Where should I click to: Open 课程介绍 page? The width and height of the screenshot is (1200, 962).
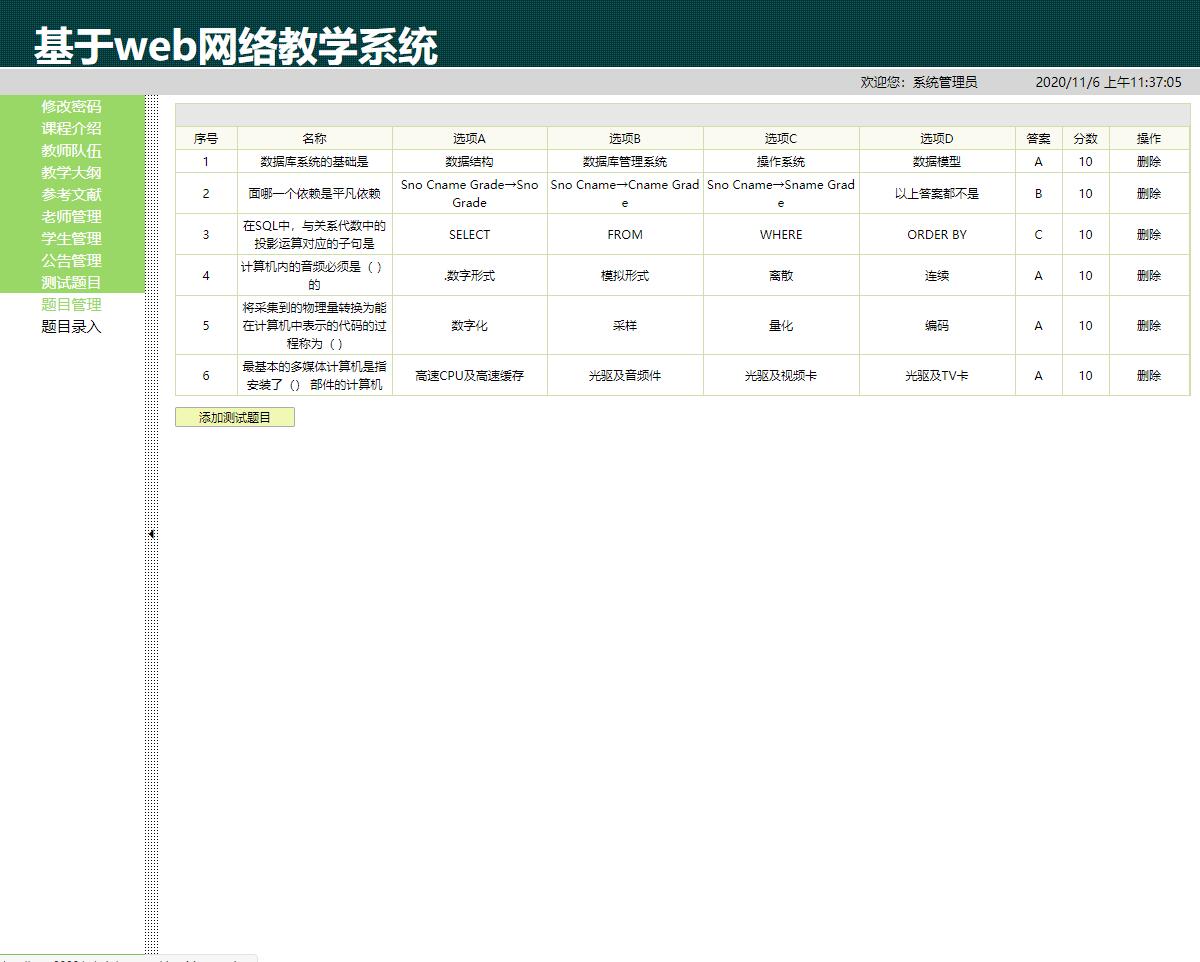point(70,129)
